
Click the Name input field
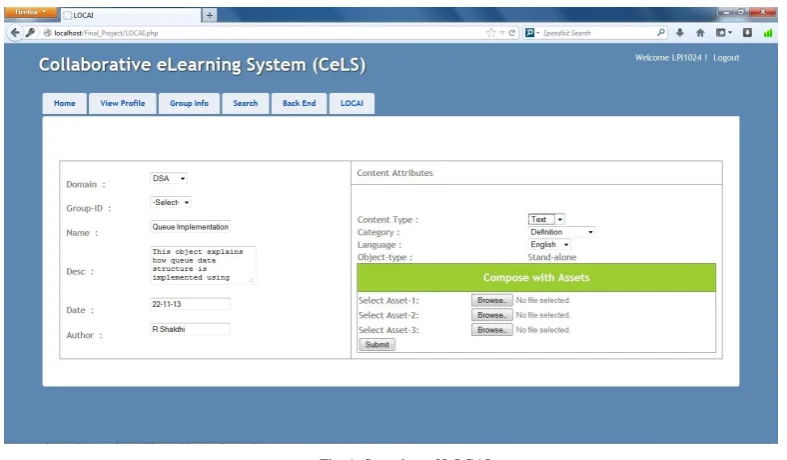pyautogui.click(x=190, y=227)
